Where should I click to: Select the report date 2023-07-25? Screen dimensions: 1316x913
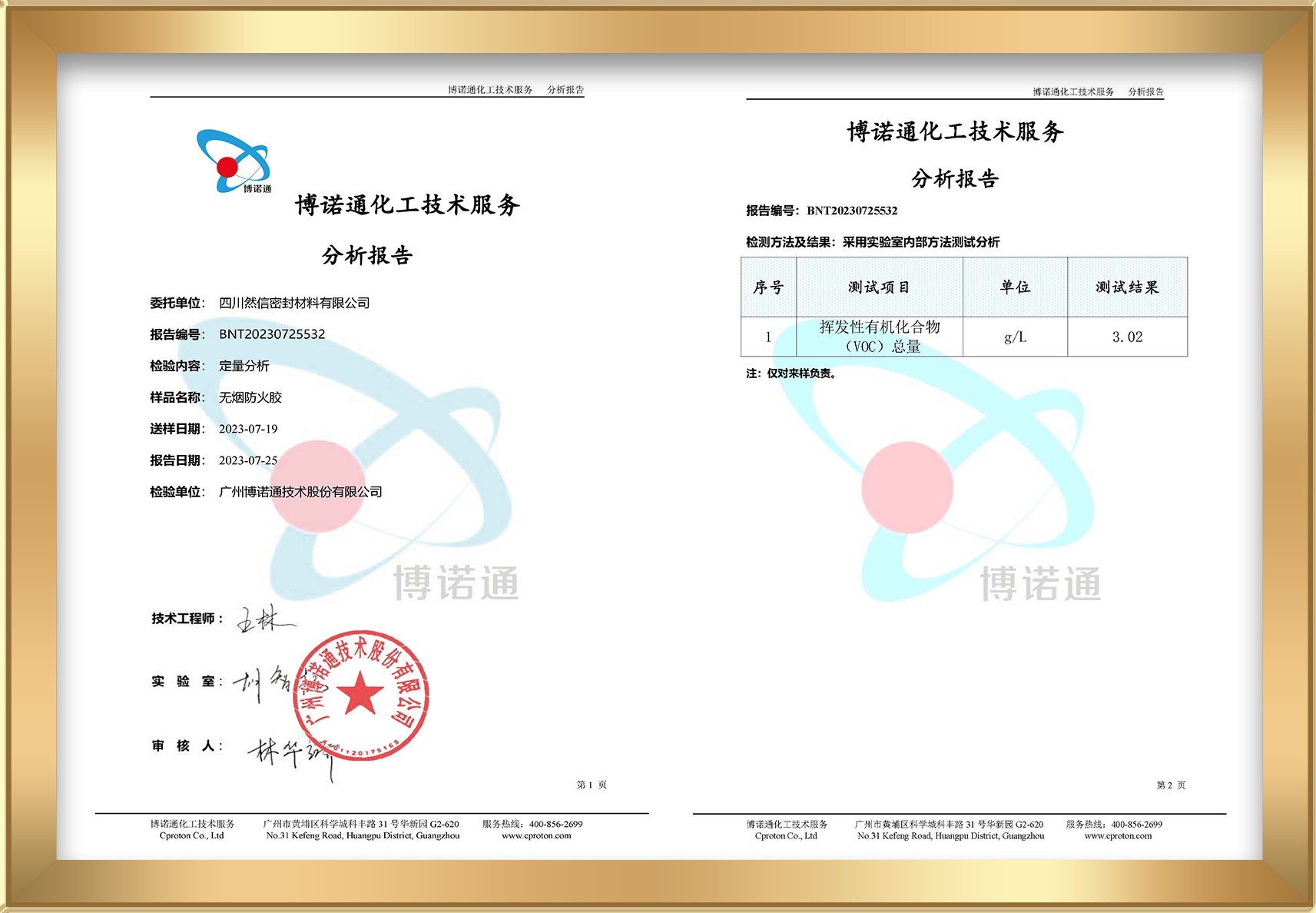coord(248,460)
